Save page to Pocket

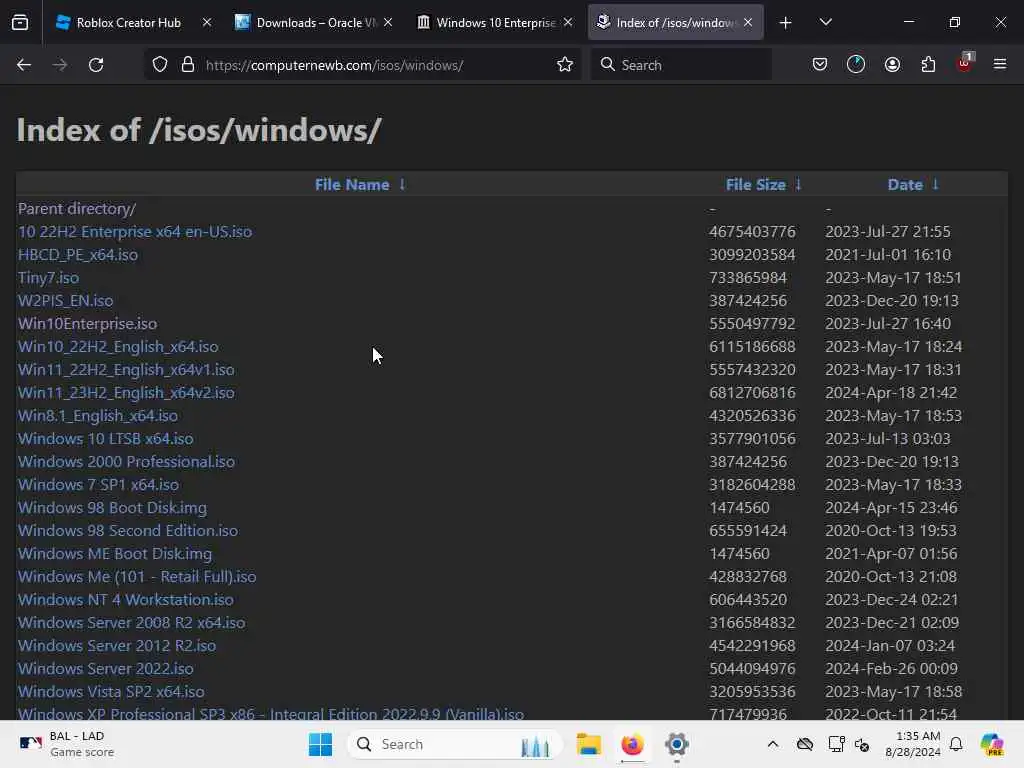[820, 65]
